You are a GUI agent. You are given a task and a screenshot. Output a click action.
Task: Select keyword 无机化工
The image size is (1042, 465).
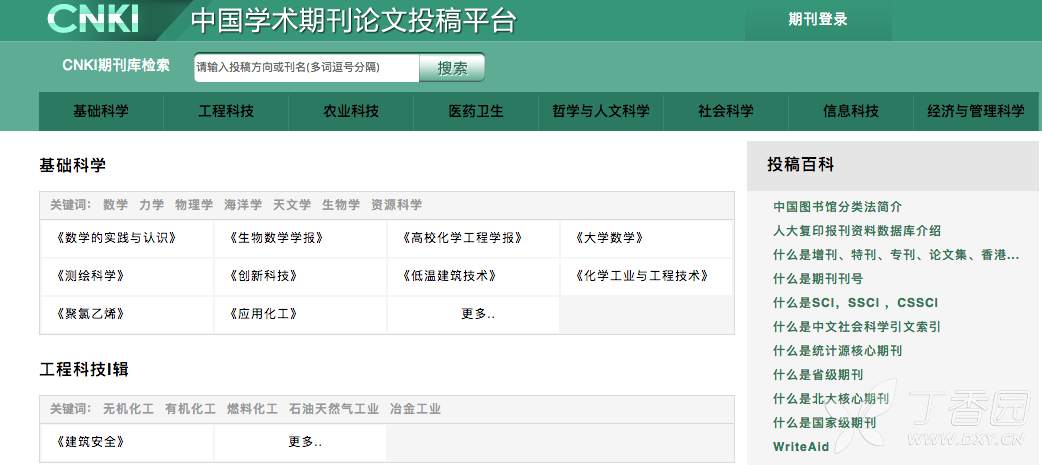coord(128,409)
